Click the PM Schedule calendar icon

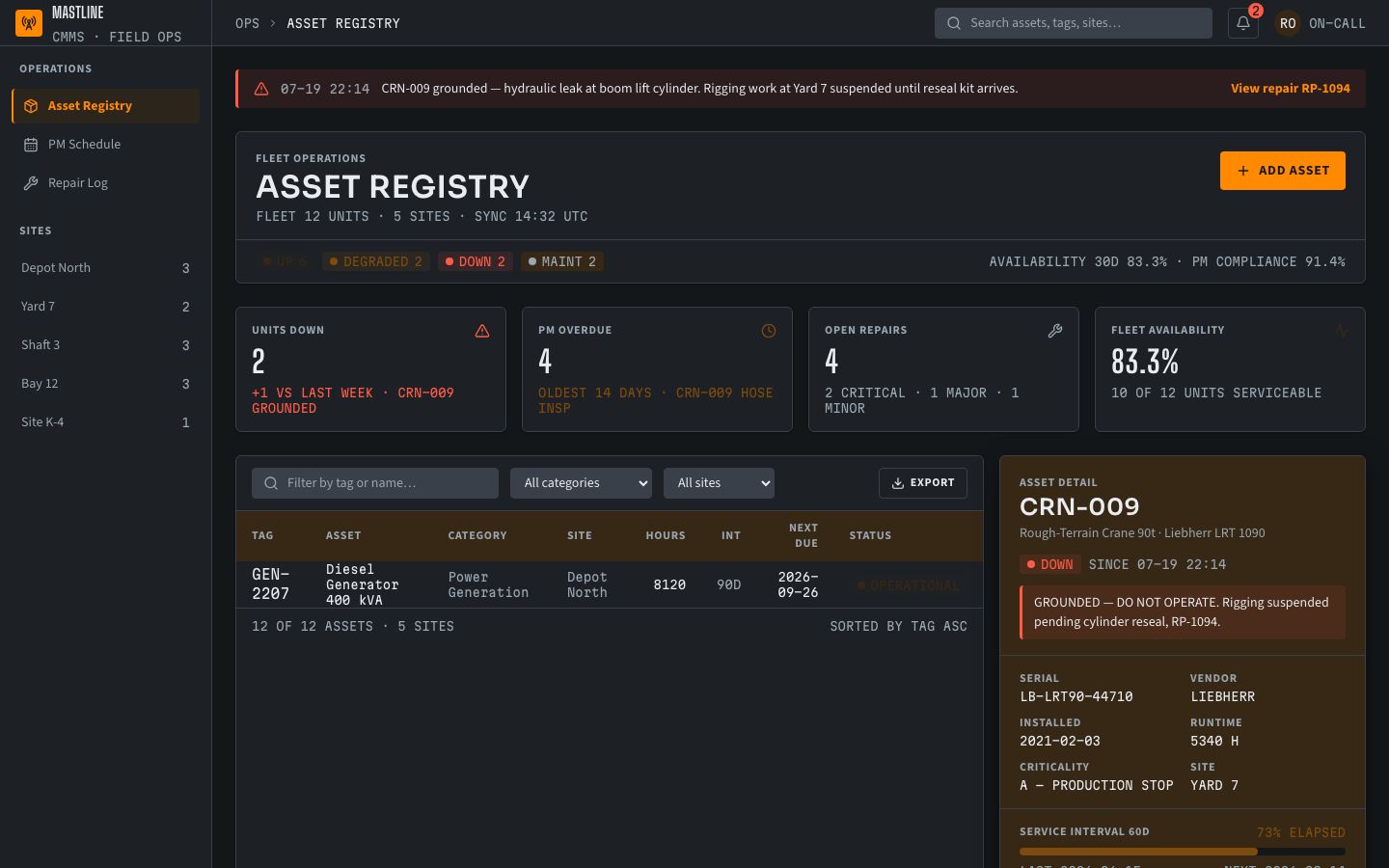[x=31, y=145]
